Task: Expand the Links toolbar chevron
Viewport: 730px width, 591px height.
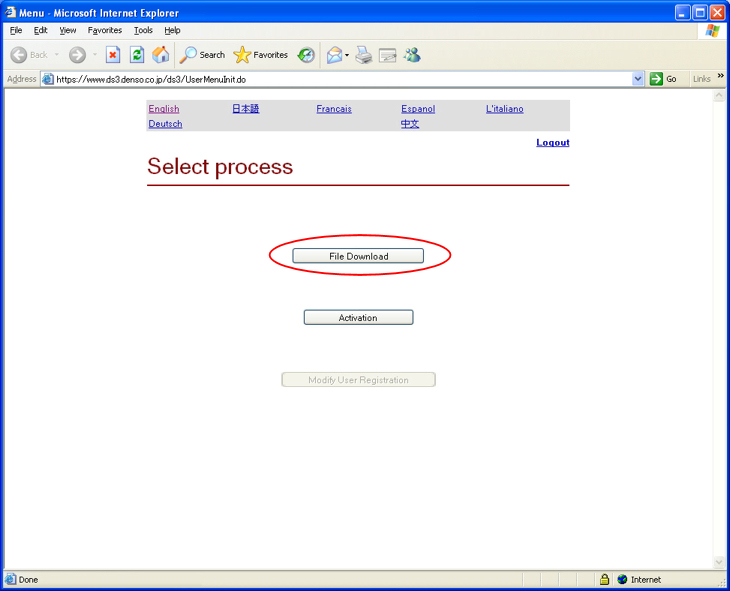Action: (x=721, y=75)
